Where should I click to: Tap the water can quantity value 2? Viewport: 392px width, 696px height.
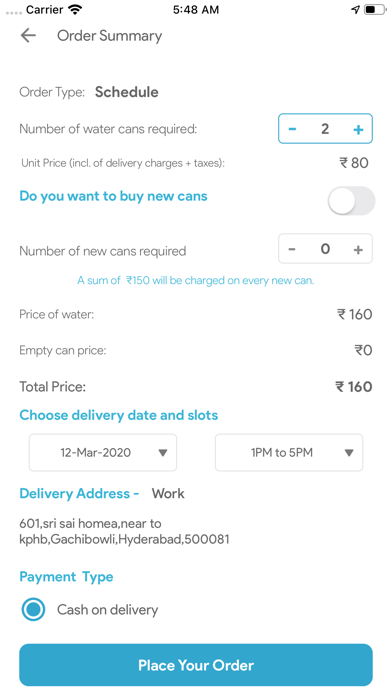coord(325,129)
